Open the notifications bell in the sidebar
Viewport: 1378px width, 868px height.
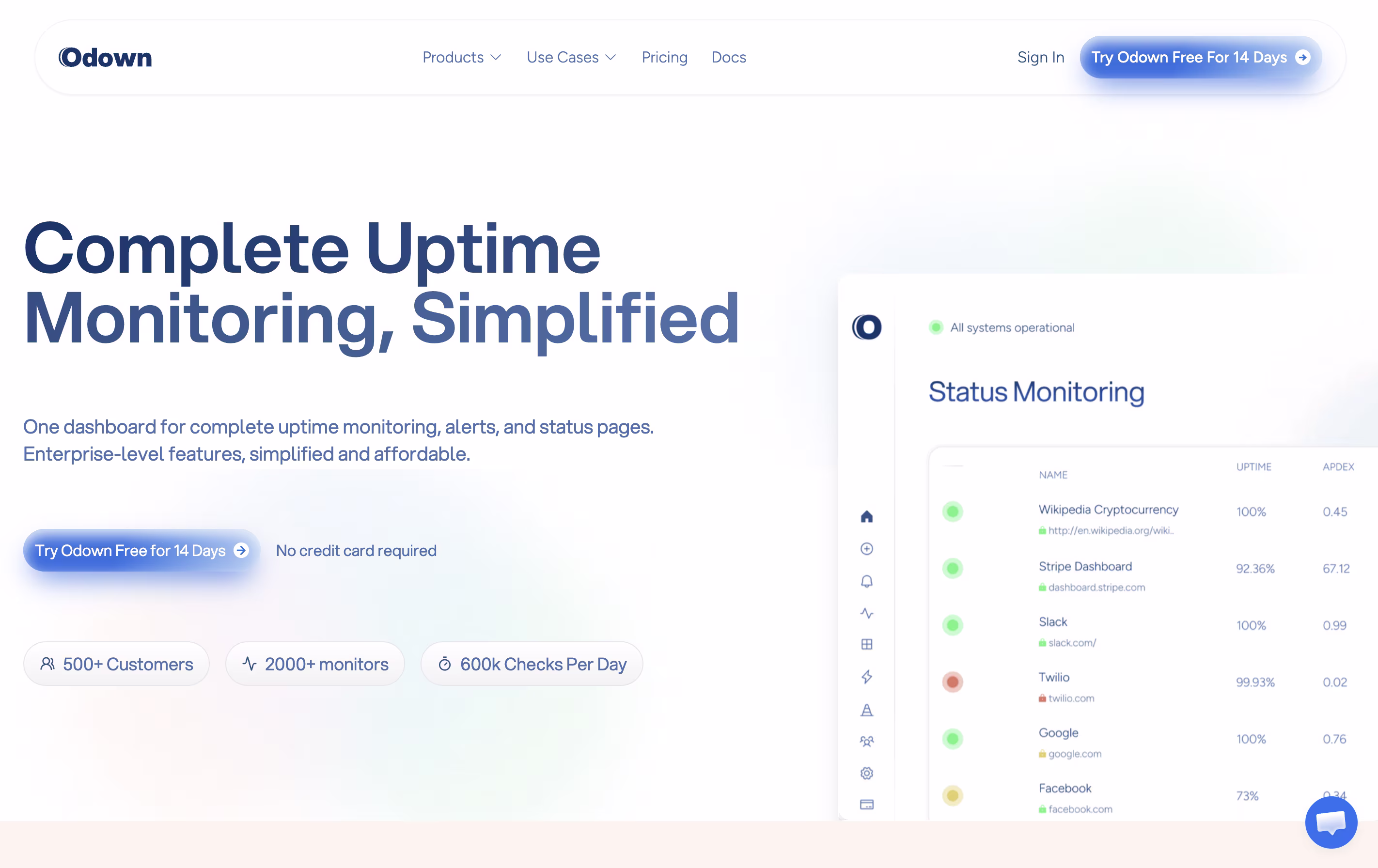[867, 581]
